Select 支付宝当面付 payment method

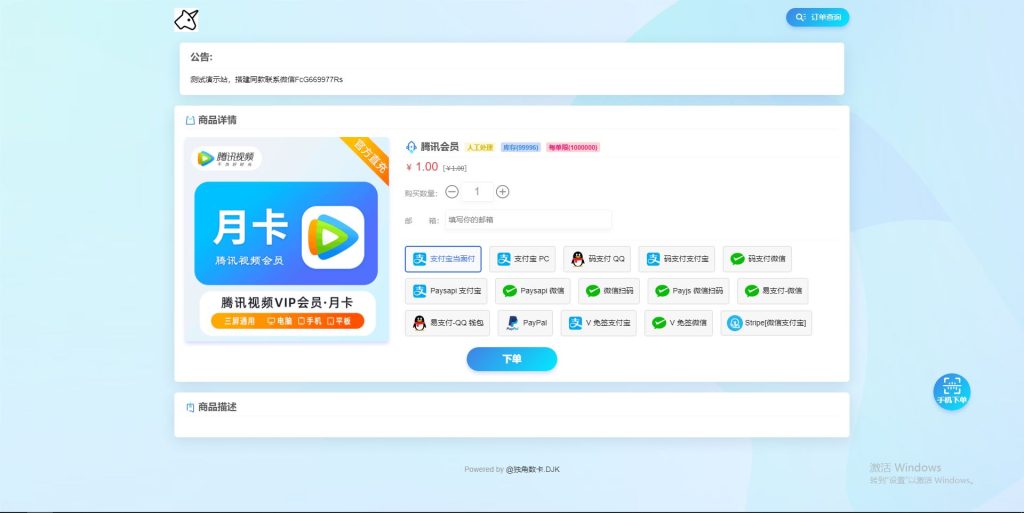click(443, 259)
